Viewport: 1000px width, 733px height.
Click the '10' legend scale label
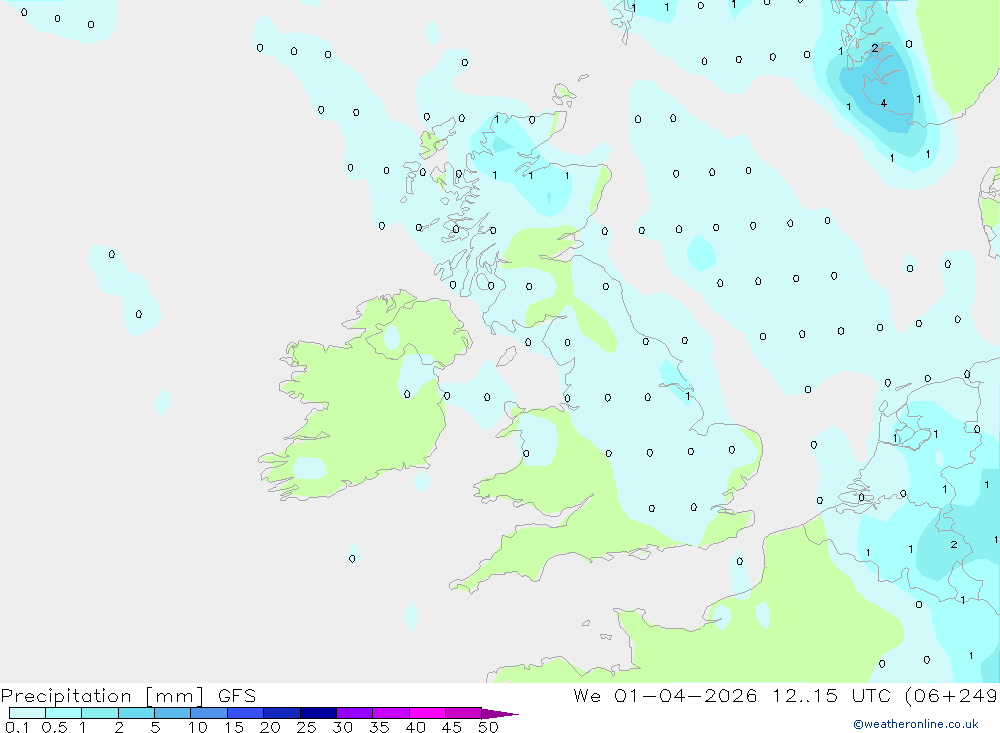(x=197, y=727)
